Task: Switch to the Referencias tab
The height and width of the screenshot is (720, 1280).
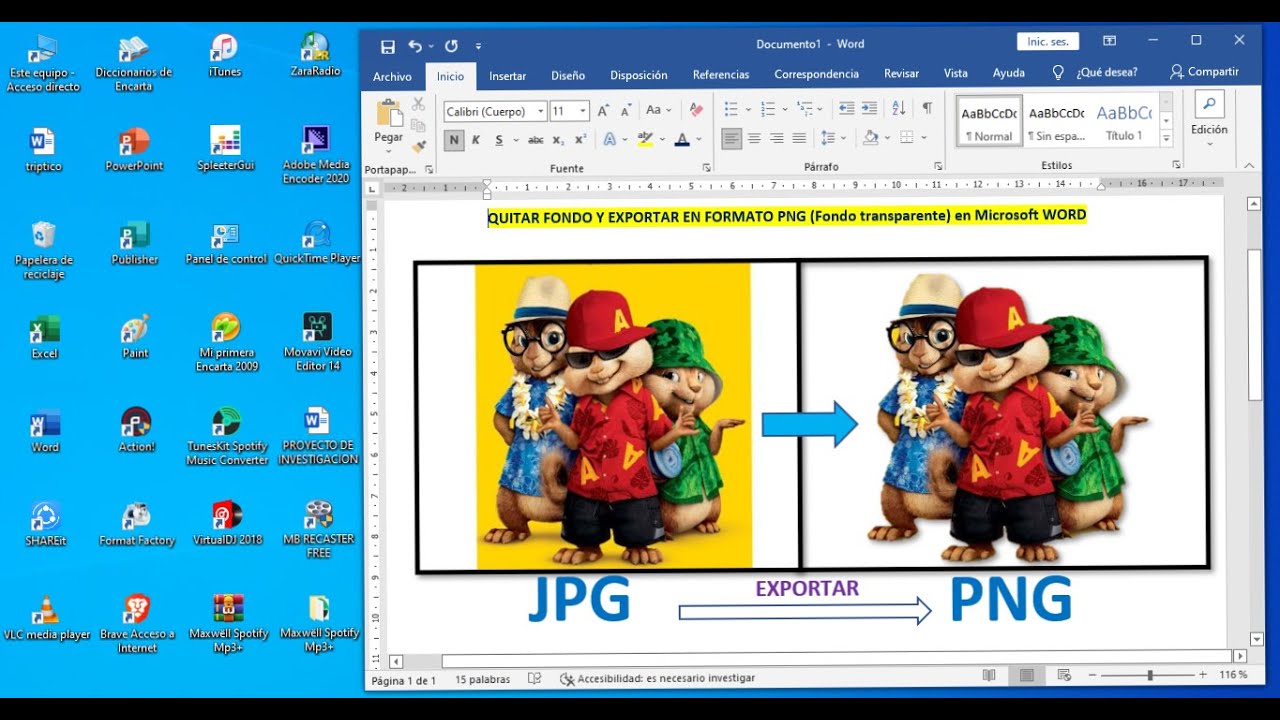Action: (x=721, y=75)
